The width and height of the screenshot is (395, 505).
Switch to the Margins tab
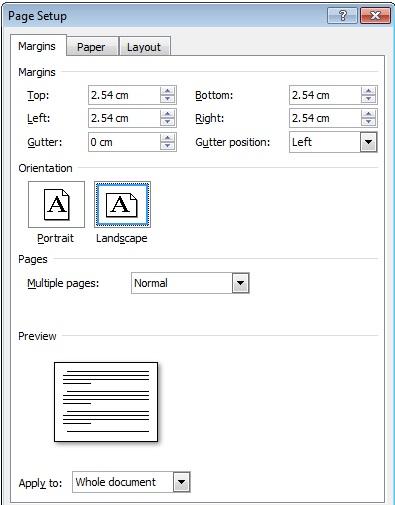coord(37,46)
